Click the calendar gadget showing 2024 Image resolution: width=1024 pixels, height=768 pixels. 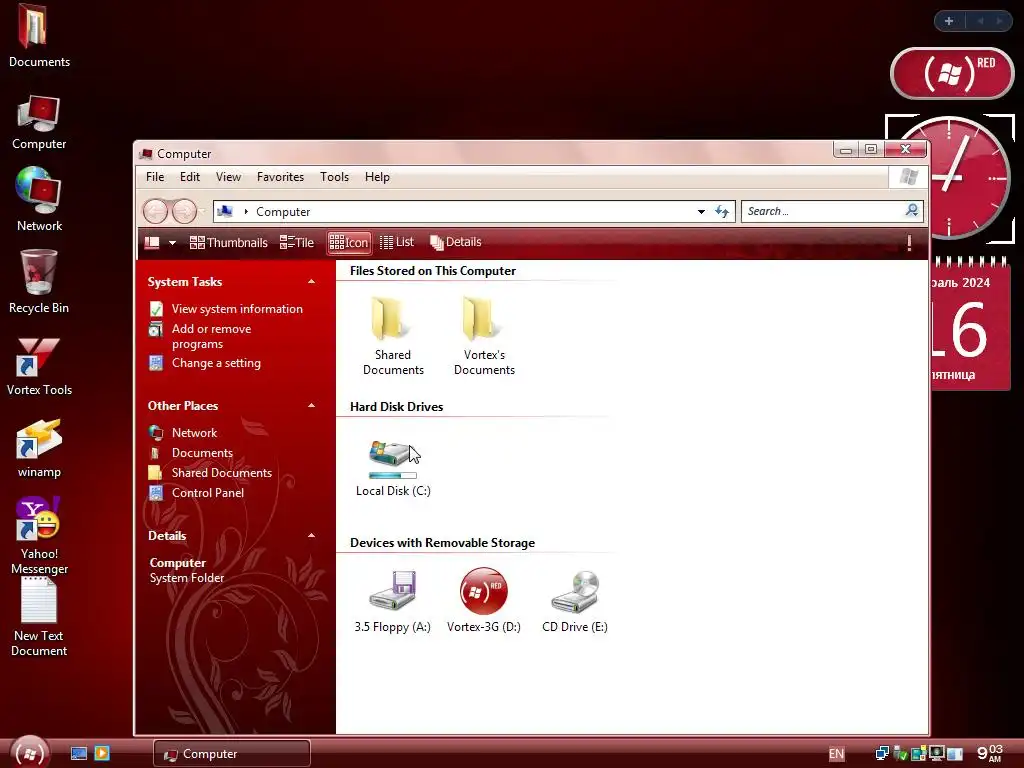(x=970, y=325)
